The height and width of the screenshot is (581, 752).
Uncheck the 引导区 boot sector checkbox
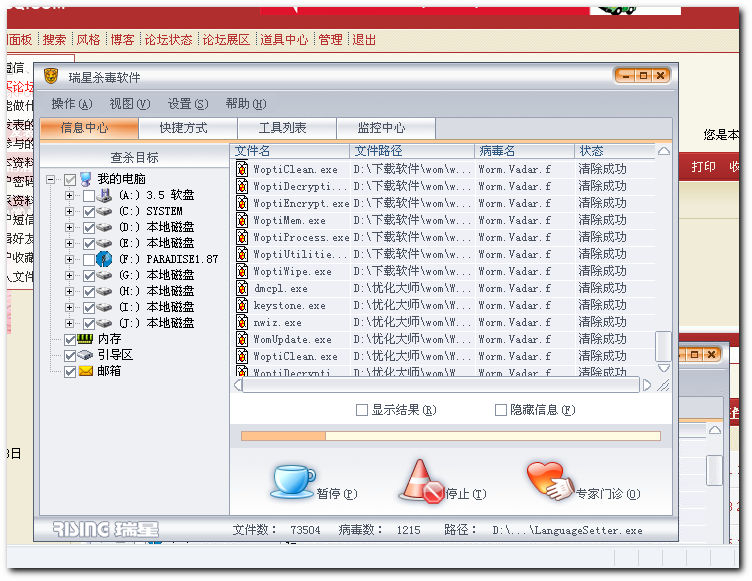[70, 355]
